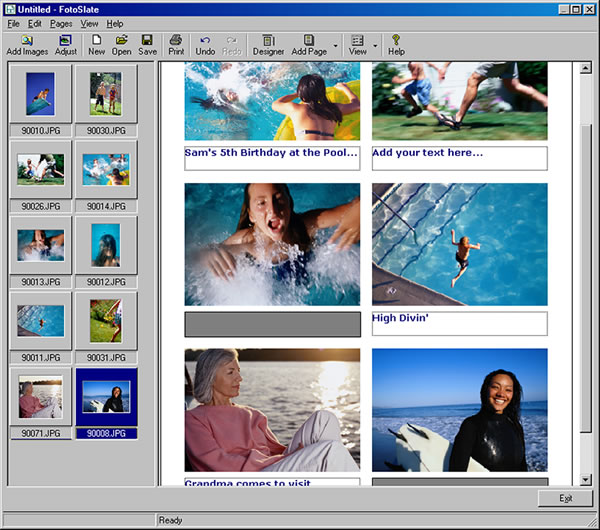The height and width of the screenshot is (530, 600).
Task: Select the running on grass photo on the page
Action: coord(460,101)
